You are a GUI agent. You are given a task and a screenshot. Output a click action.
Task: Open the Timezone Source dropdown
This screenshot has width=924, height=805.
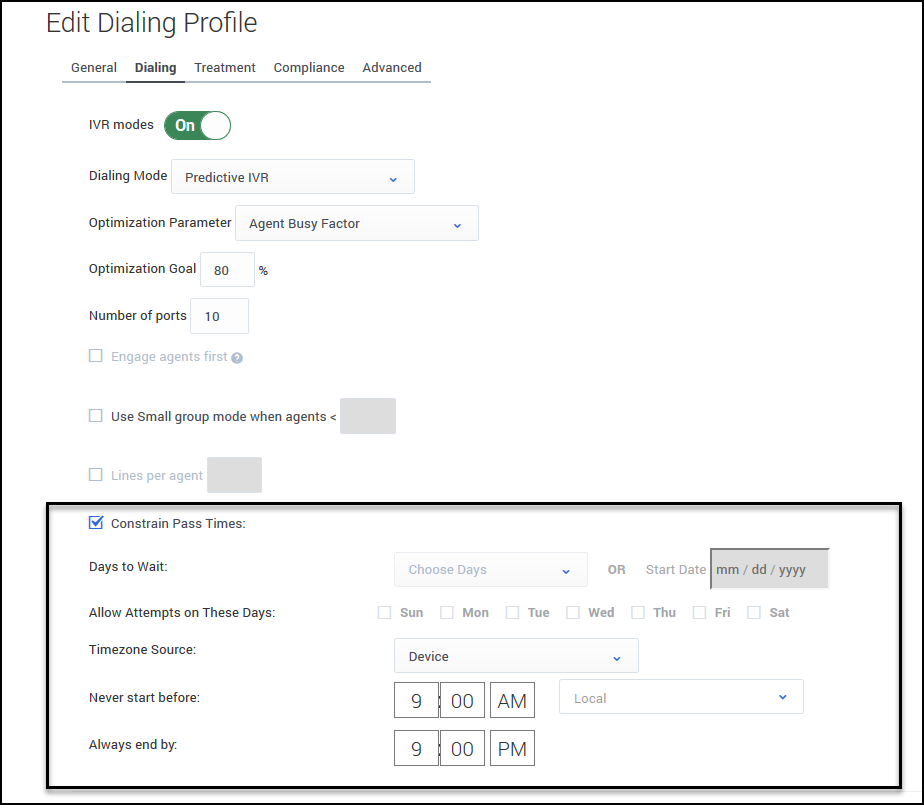515,657
